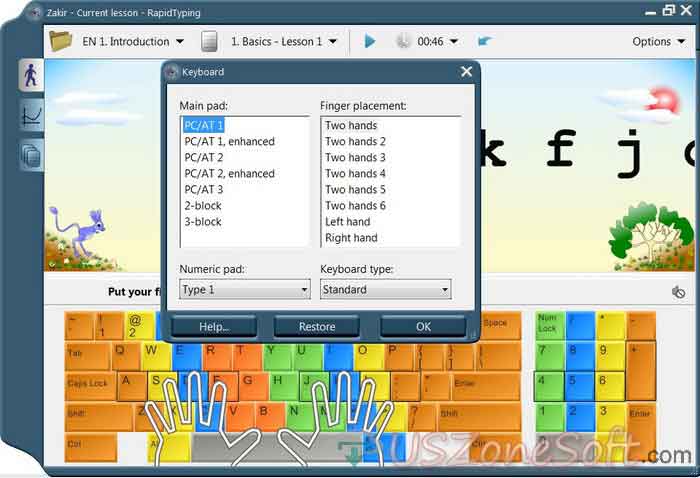Open the Options menu
The image size is (700, 478).
coord(658,42)
